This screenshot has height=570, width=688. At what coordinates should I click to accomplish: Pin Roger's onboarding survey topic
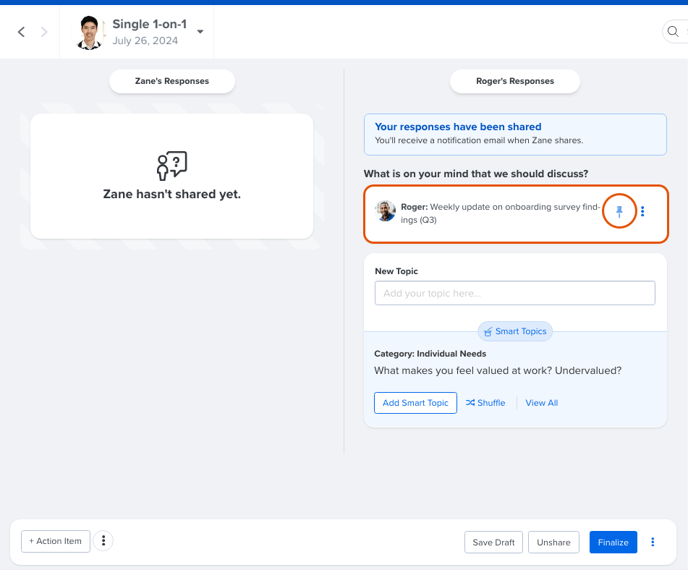619,212
